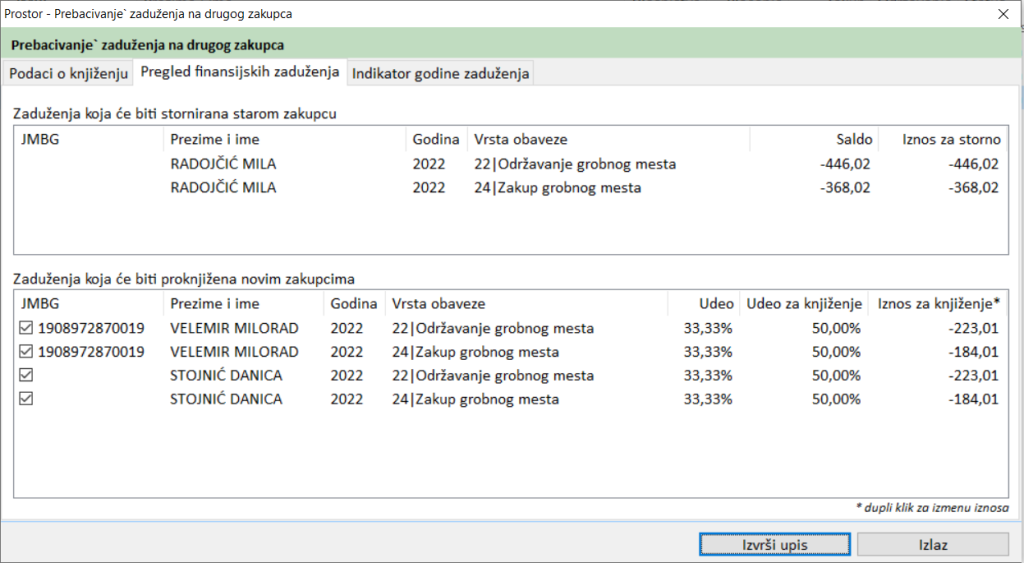Click the Godina header in the bottom table
Screen dimensions: 1024x563
click(x=353, y=304)
